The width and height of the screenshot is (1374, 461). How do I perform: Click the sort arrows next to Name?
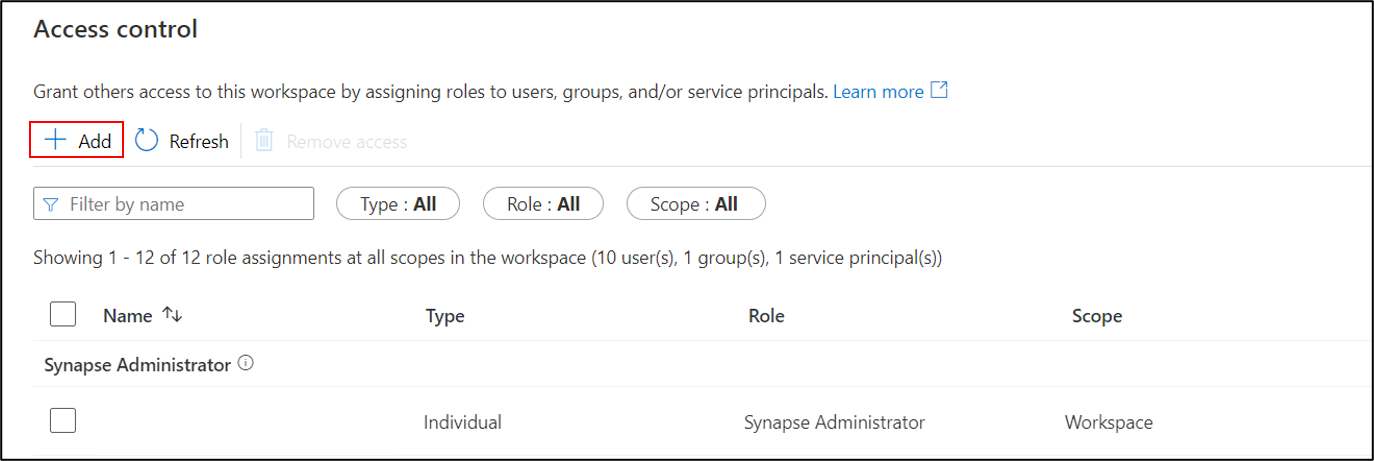click(x=172, y=315)
